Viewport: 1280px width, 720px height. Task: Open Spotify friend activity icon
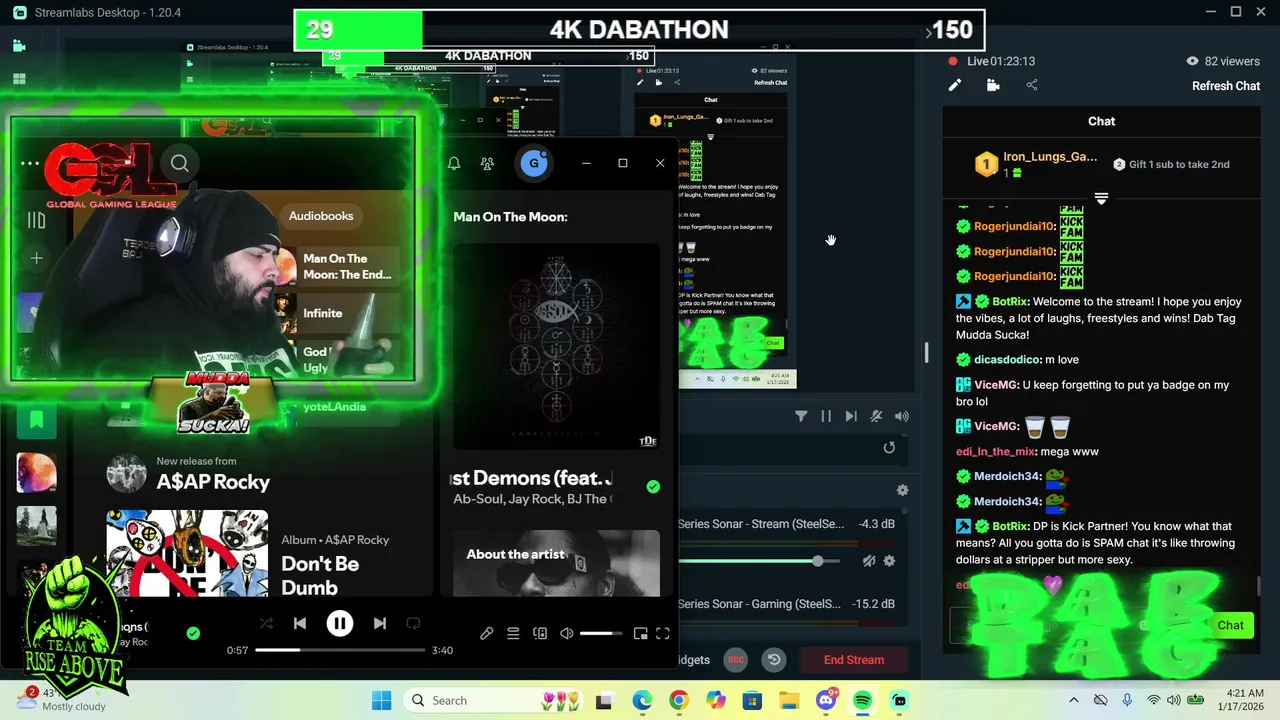pos(487,163)
